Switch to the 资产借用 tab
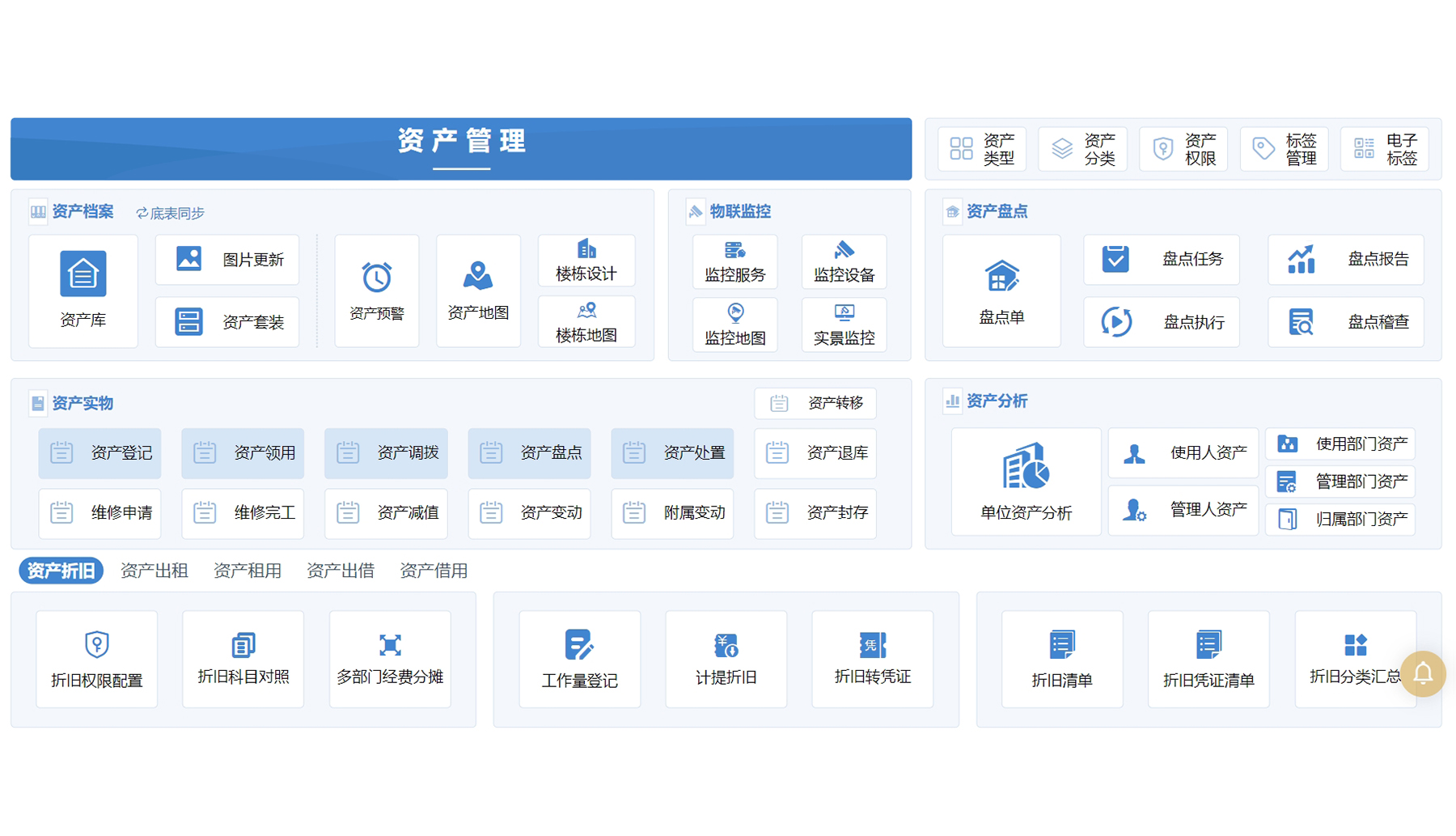The width and height of the screenshot is (1456, 836). pos(434,571)
